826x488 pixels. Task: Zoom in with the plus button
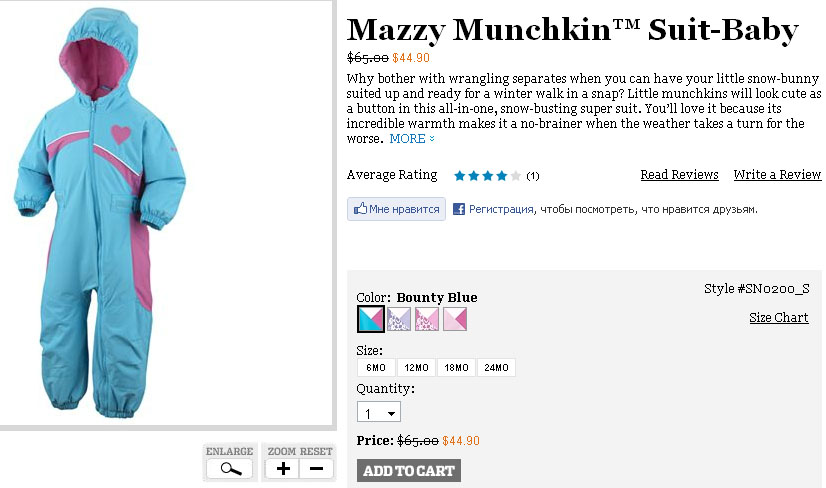coord(284,468)
